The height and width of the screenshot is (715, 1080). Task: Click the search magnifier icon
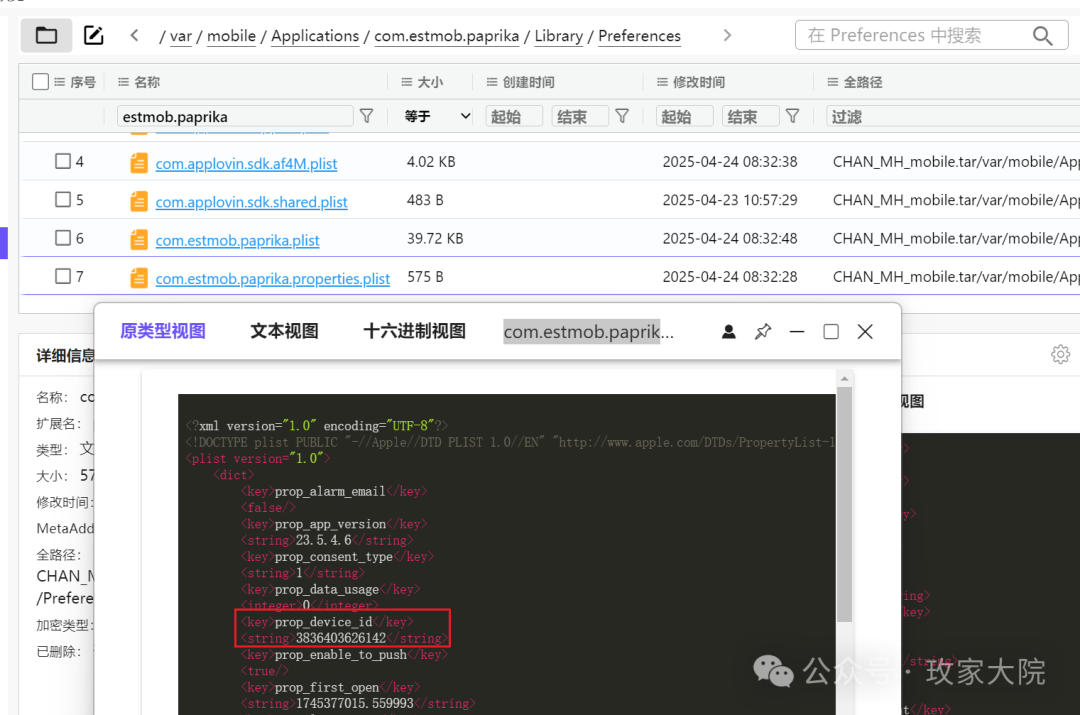(x=1043, y=35)
